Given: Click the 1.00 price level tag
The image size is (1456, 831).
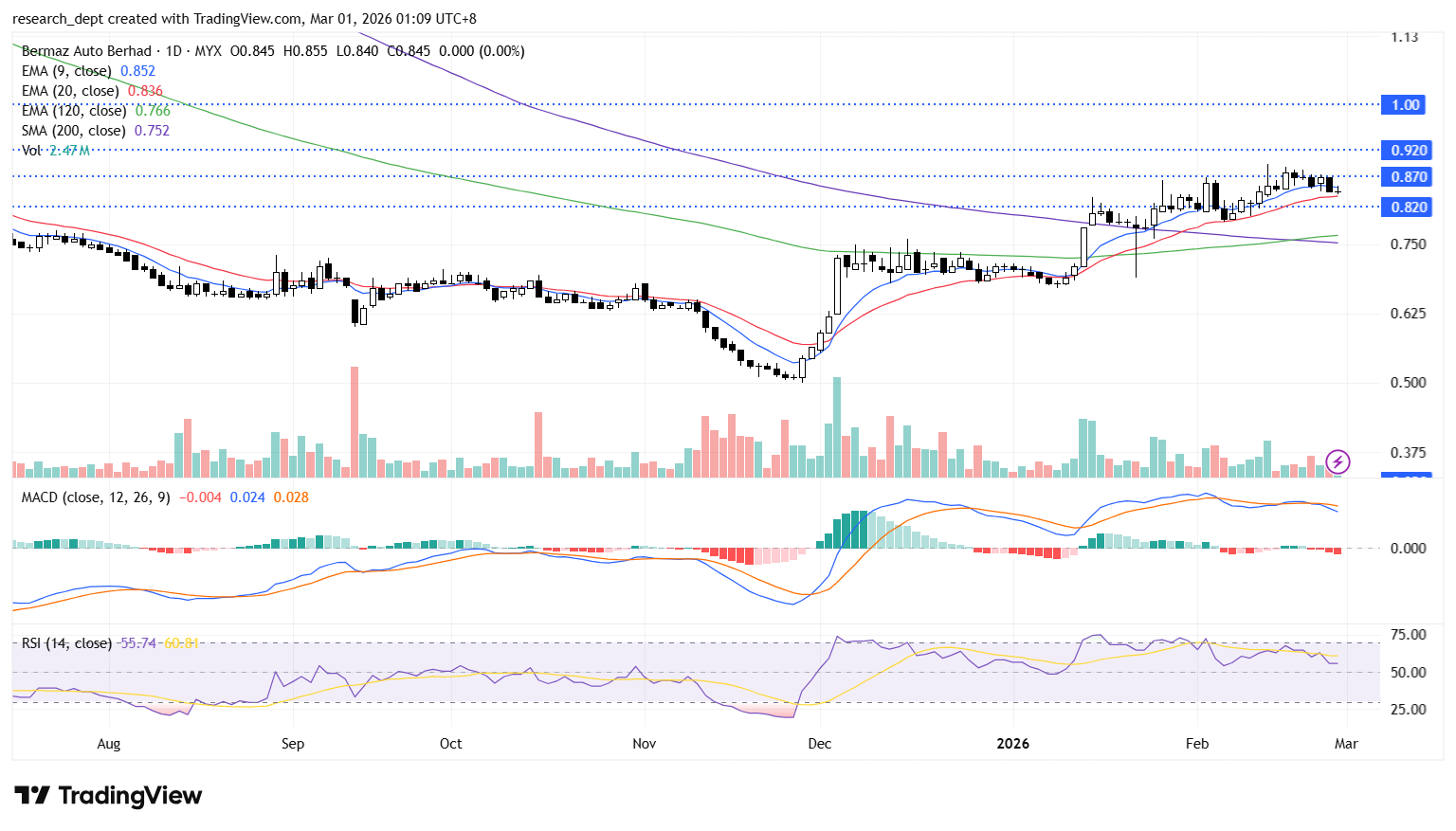Looking at the screenshot, I should tap(1405, 105).
